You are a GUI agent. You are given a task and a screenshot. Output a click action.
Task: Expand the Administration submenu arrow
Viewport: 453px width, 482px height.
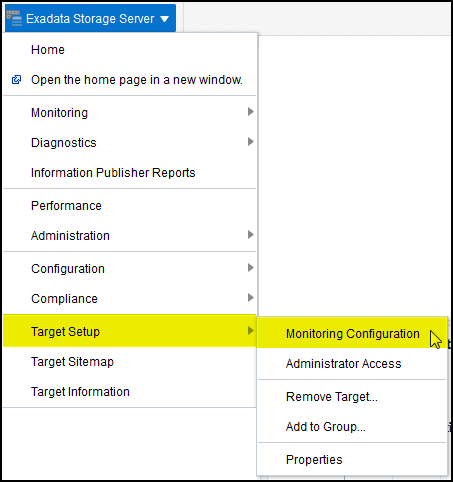coord(251,235)
